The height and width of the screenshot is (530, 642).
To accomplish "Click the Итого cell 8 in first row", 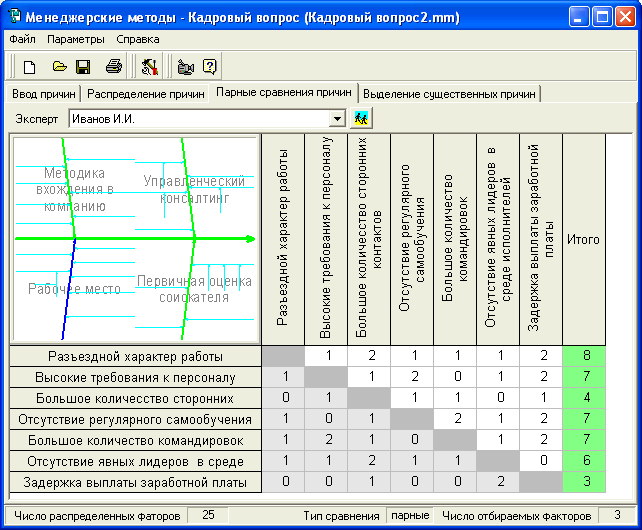I will click(584, 356).
